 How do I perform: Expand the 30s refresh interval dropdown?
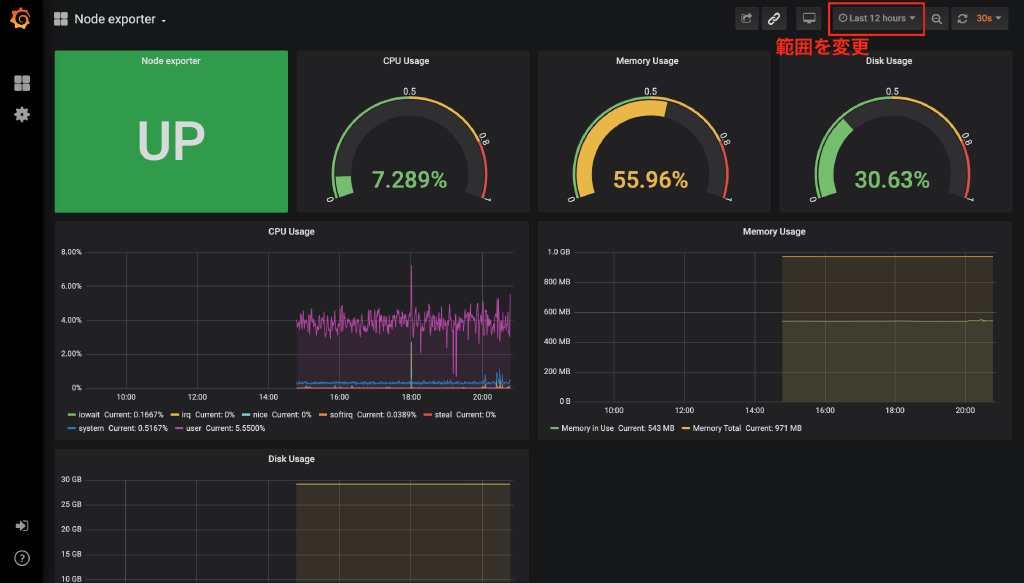coord(989,18)
